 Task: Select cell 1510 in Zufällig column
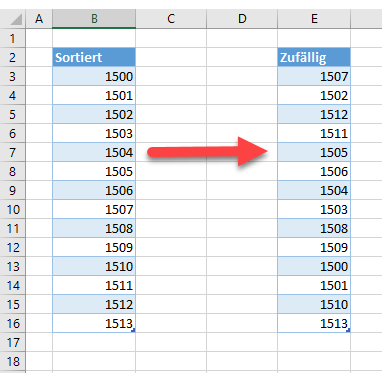click(314, 304)
